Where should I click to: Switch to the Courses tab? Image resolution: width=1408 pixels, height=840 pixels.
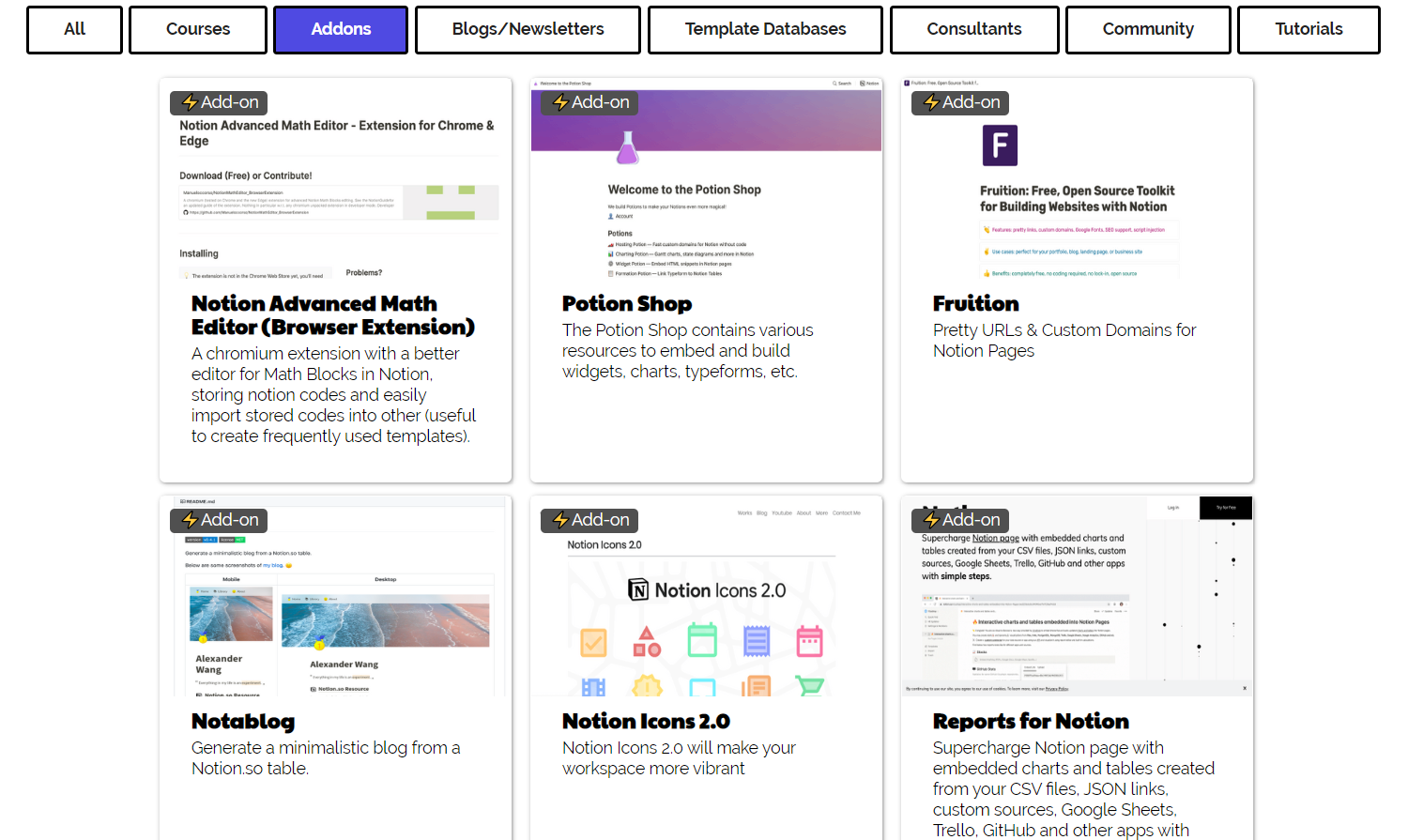[198, 30]
